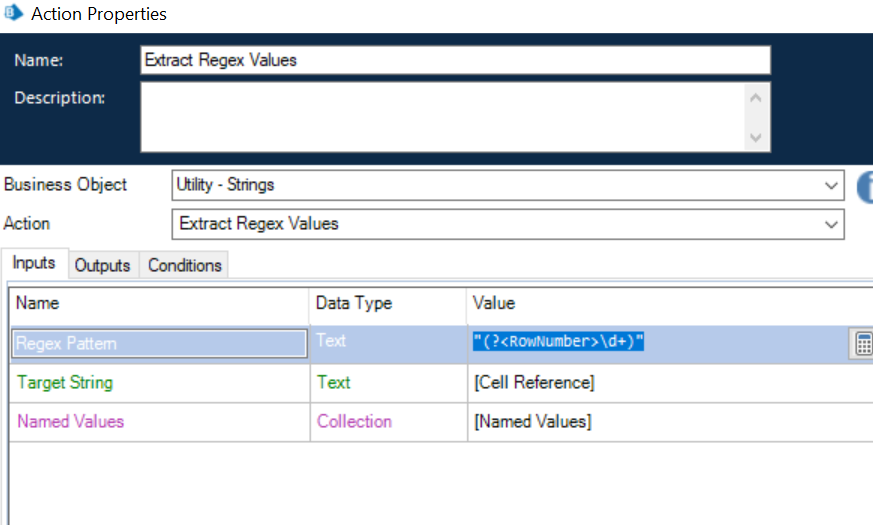Click the Blue Prism window title icon

12,14
